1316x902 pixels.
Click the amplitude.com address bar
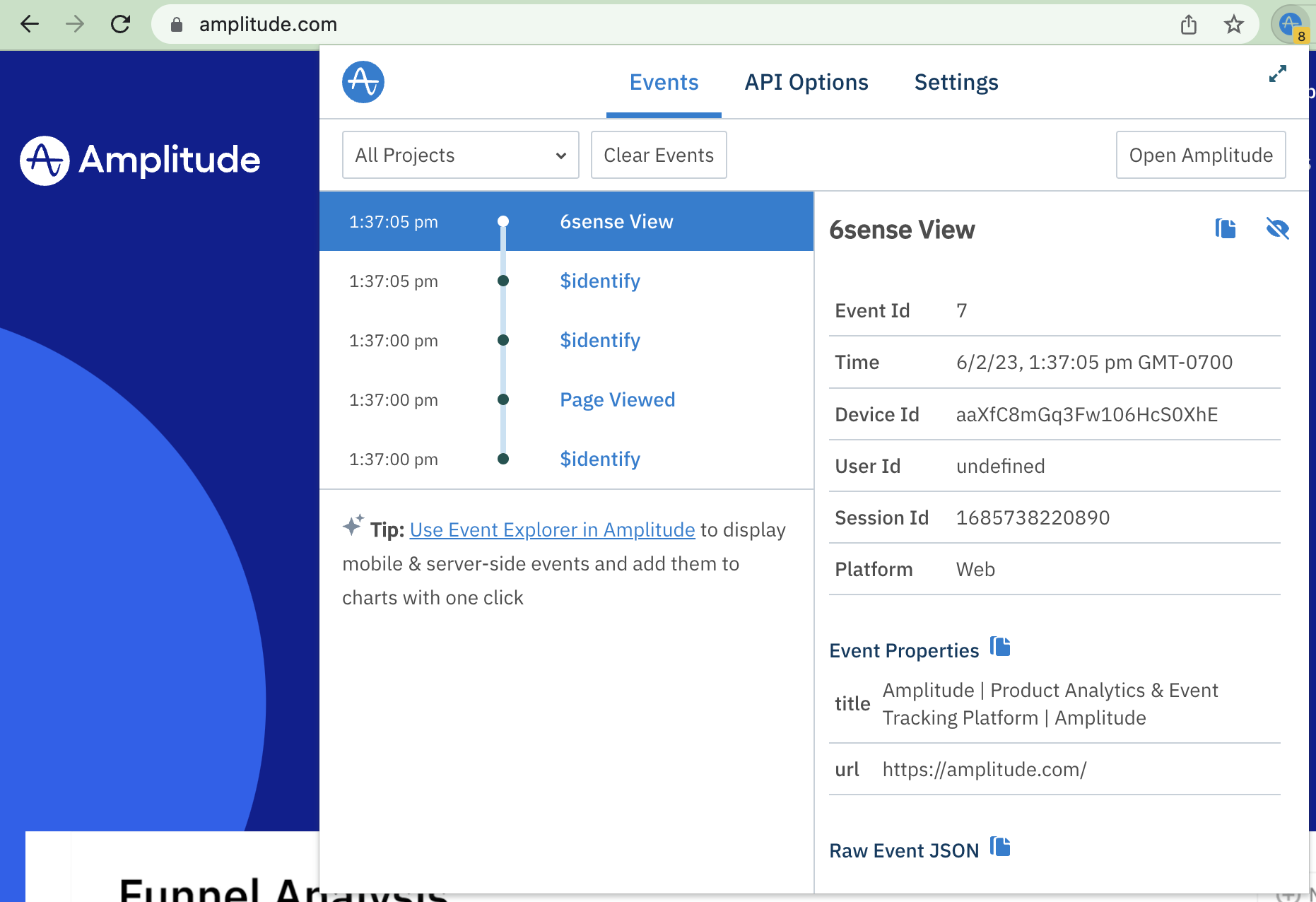[x=636, y=25]
